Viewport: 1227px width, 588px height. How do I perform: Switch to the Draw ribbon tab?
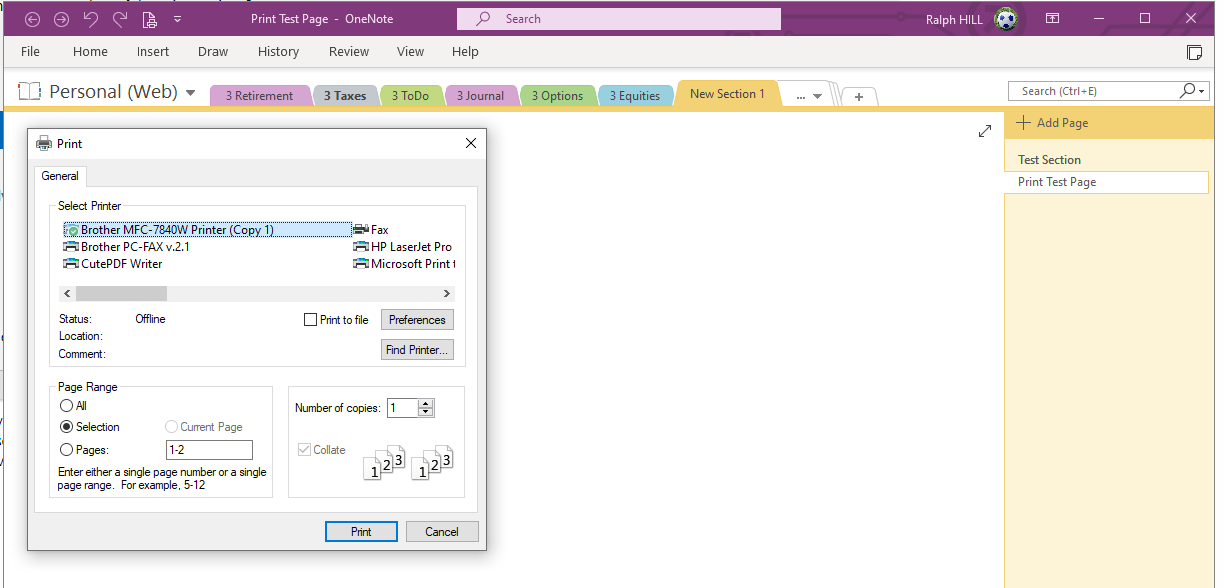(213, 51)
